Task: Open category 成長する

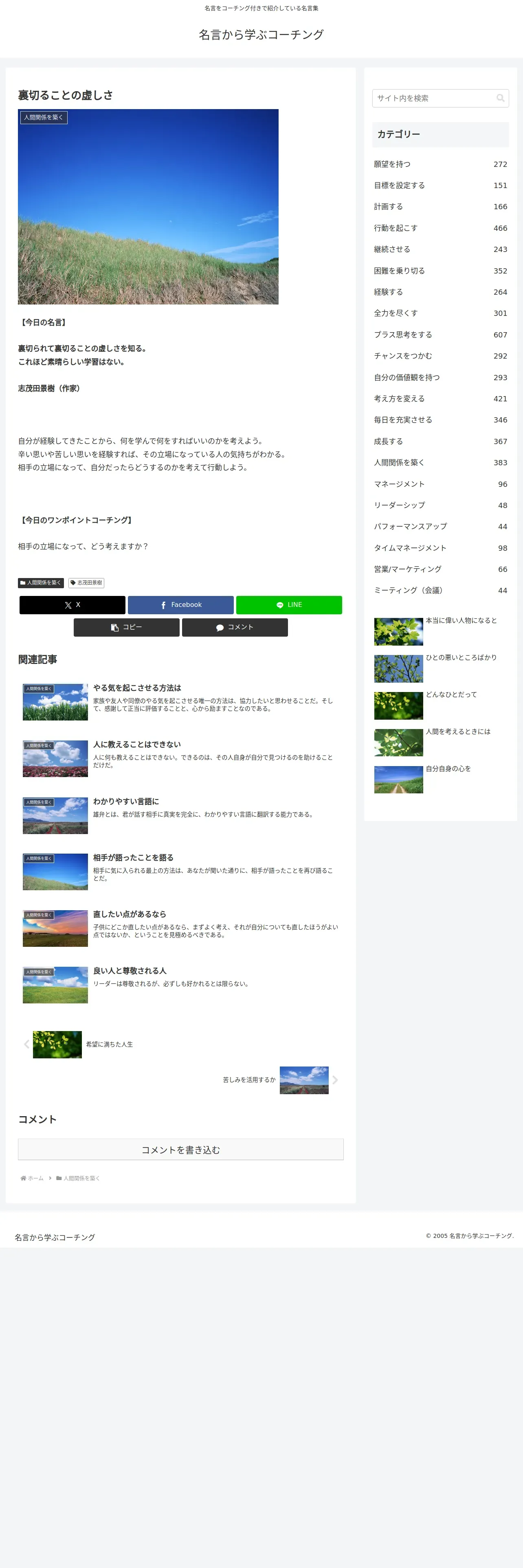Action: pos(440,441)
